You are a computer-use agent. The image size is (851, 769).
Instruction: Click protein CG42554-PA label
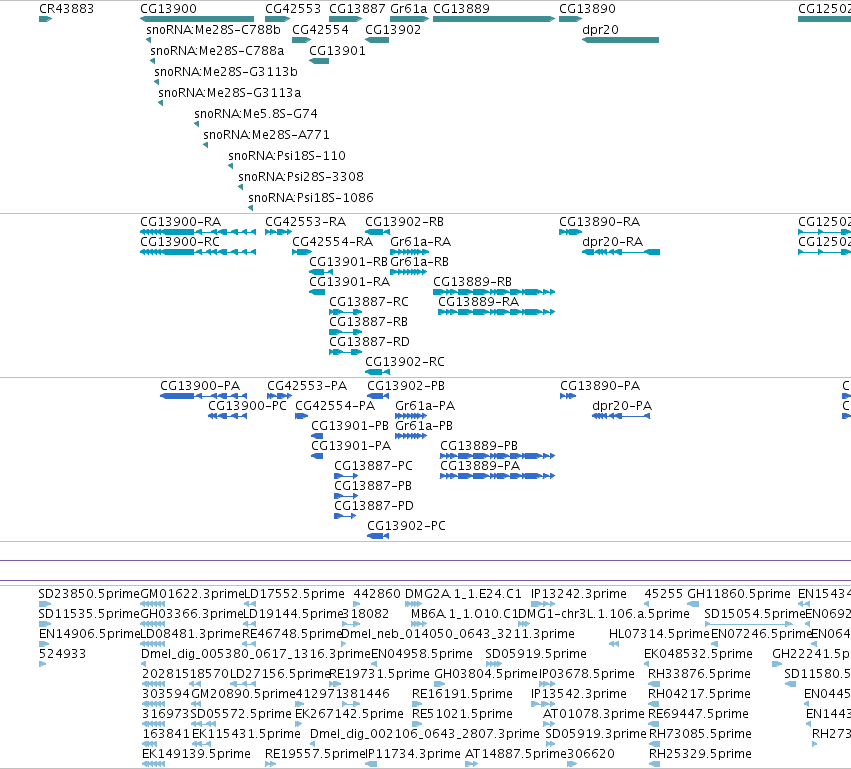pos(335,406)
